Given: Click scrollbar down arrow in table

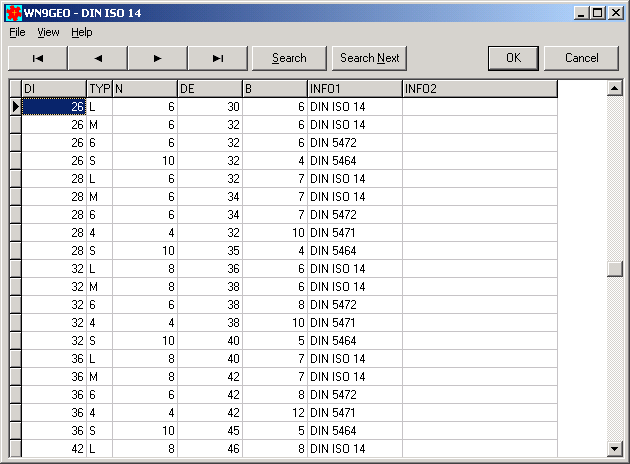Looking at the screenshot, I should tap(614, 449).
